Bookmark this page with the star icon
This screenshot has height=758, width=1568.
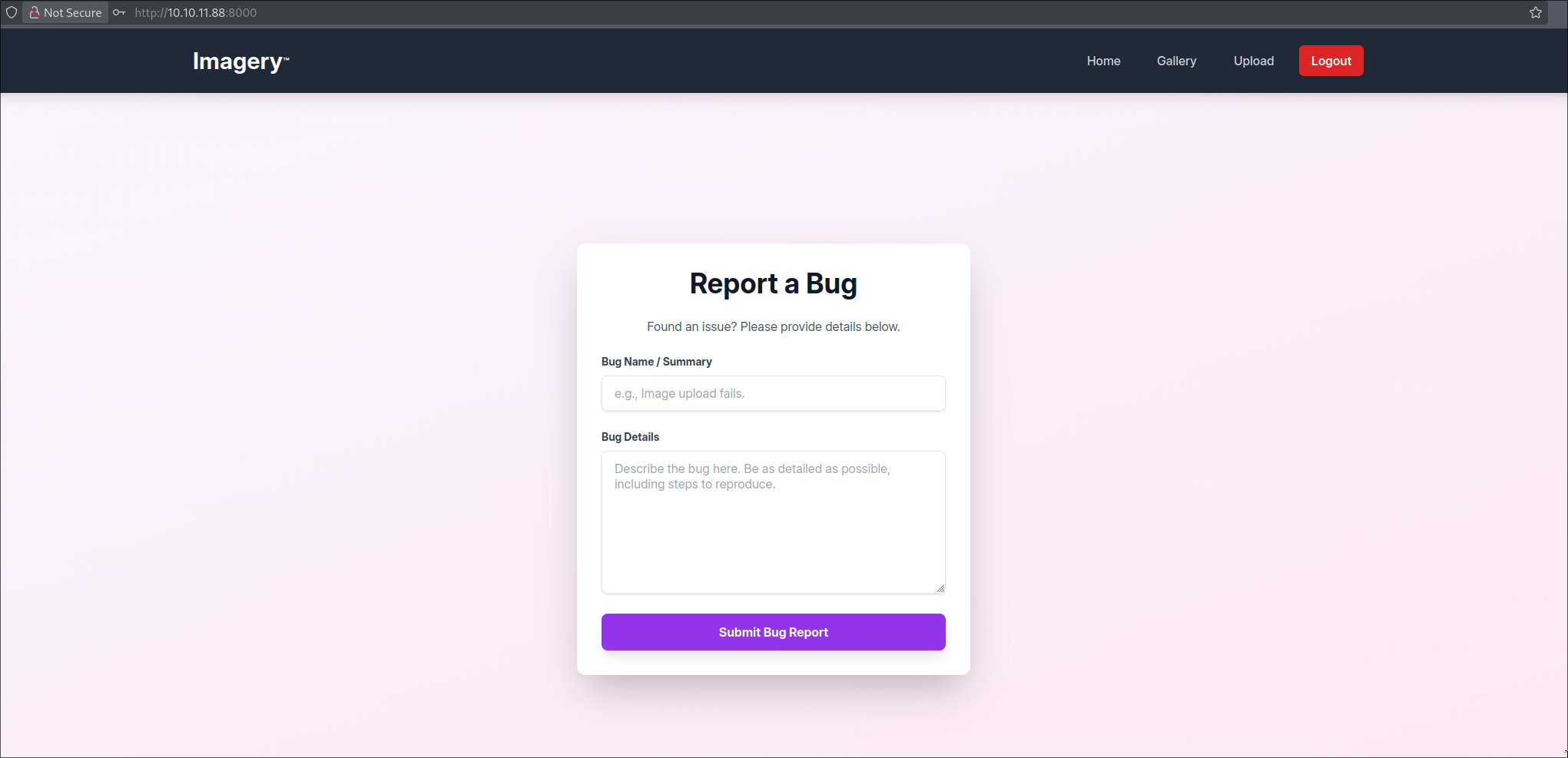point(1536,12)
